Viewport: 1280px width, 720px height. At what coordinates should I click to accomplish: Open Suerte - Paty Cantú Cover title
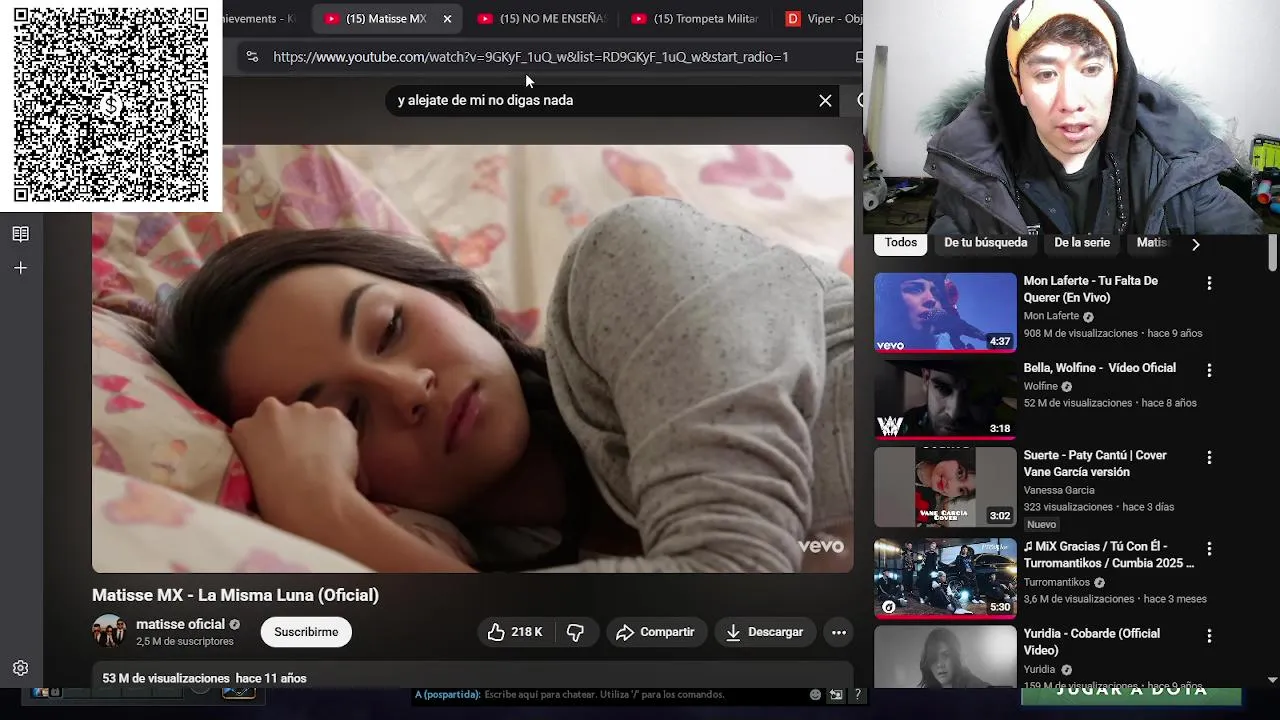[x=1094, y=463]
